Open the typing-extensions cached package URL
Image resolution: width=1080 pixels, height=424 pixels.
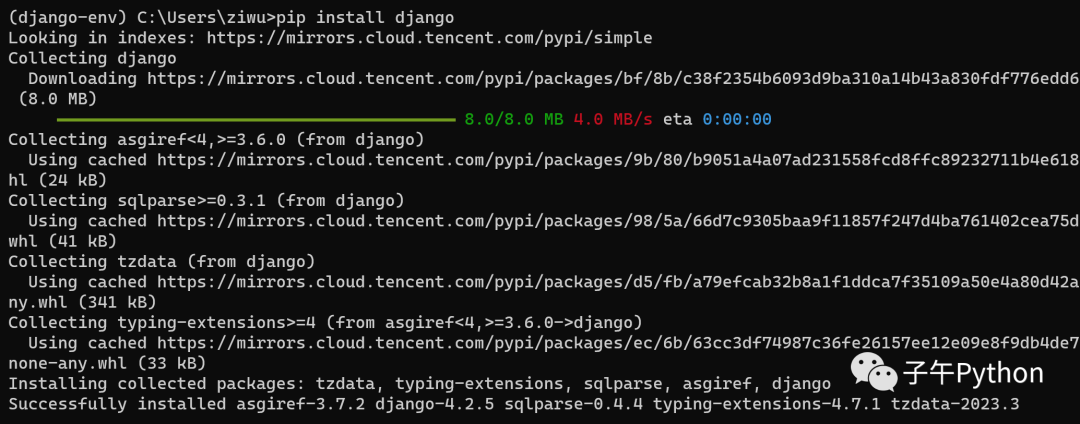click(x=619, y=343)
